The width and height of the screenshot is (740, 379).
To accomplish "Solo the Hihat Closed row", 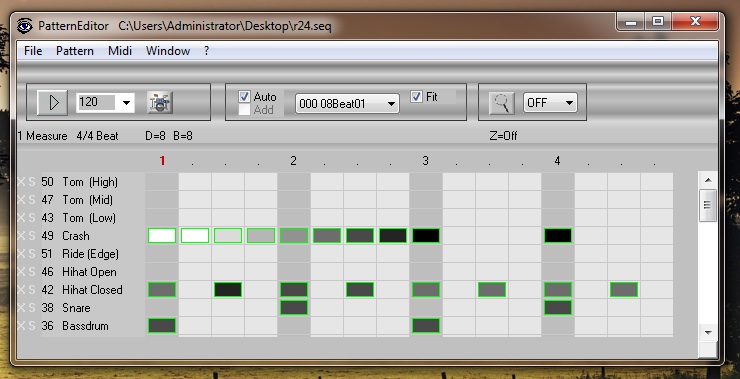I will click(32, 290).
